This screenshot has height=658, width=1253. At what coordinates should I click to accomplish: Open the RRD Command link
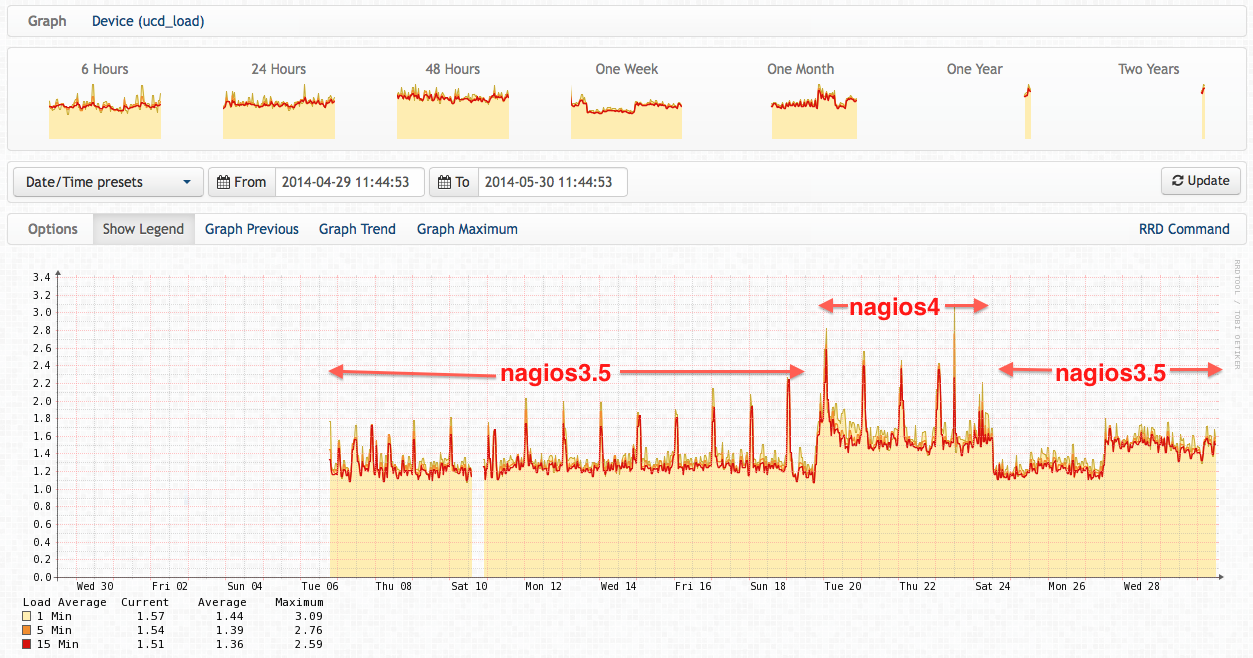click(1184, 229)
